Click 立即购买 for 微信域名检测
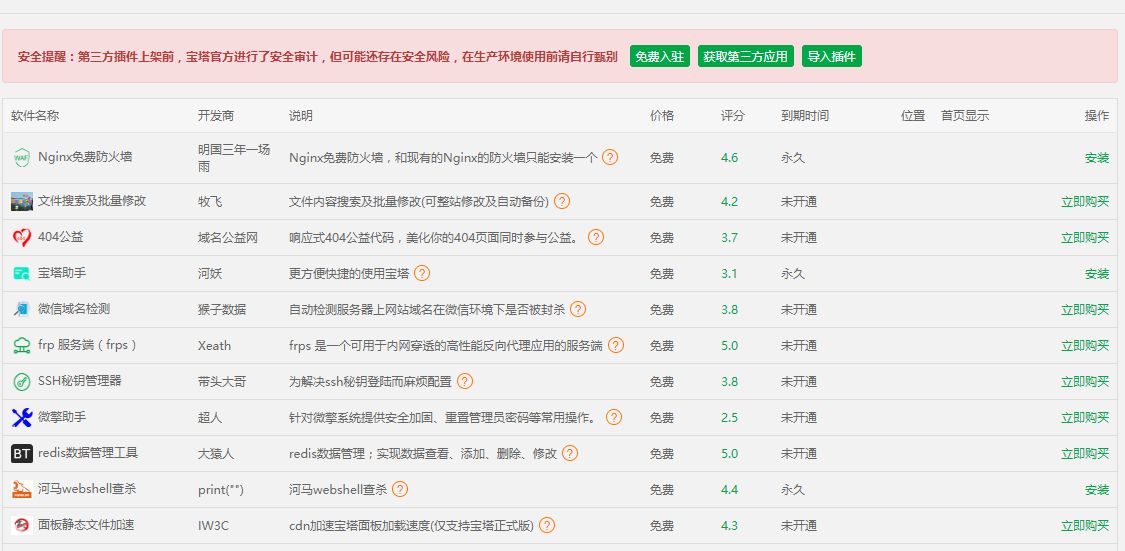1125x551 pixels. pos(1085,309)
